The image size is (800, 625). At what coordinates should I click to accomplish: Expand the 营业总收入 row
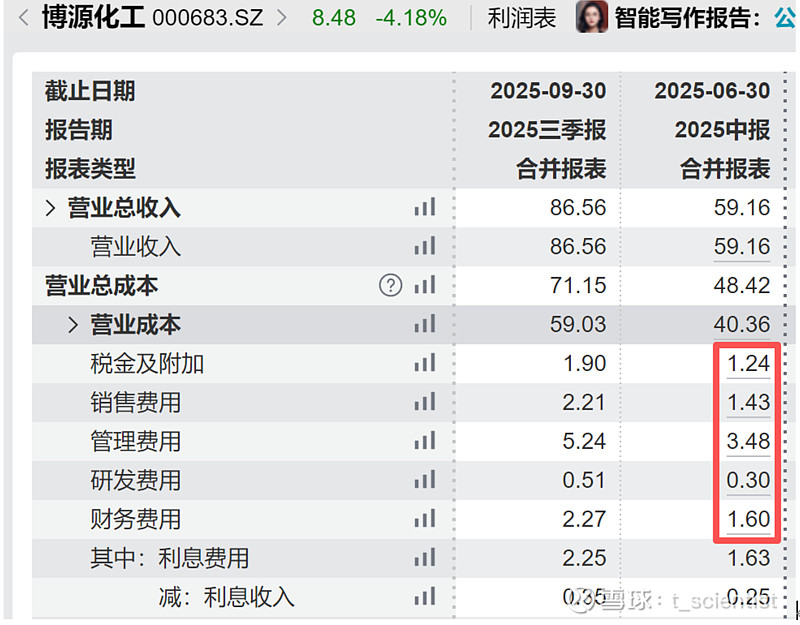pos(50,208)
